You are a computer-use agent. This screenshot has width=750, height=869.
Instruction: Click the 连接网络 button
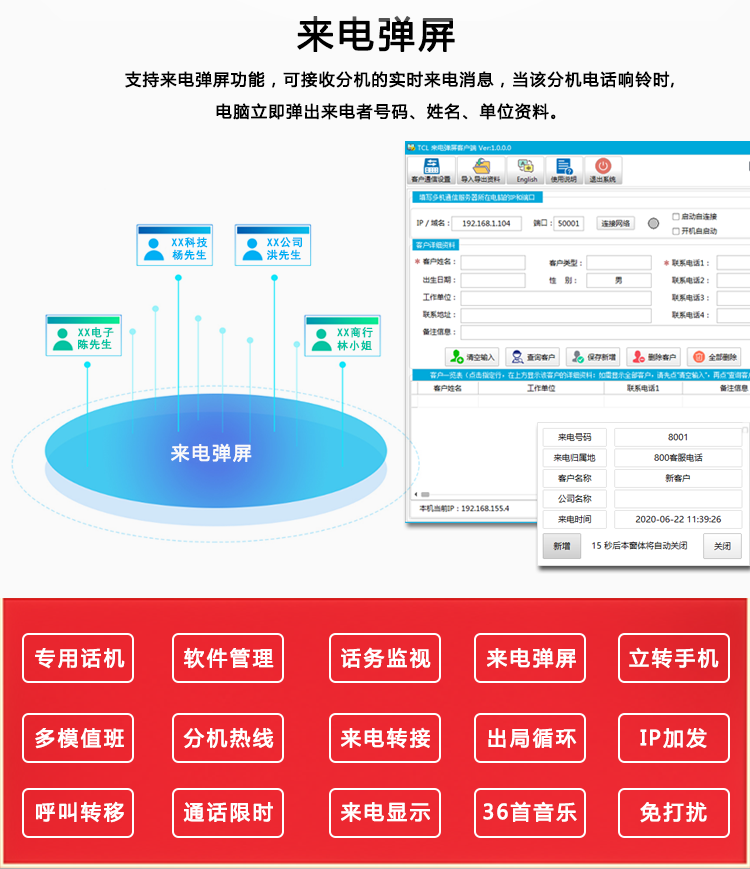616,223
